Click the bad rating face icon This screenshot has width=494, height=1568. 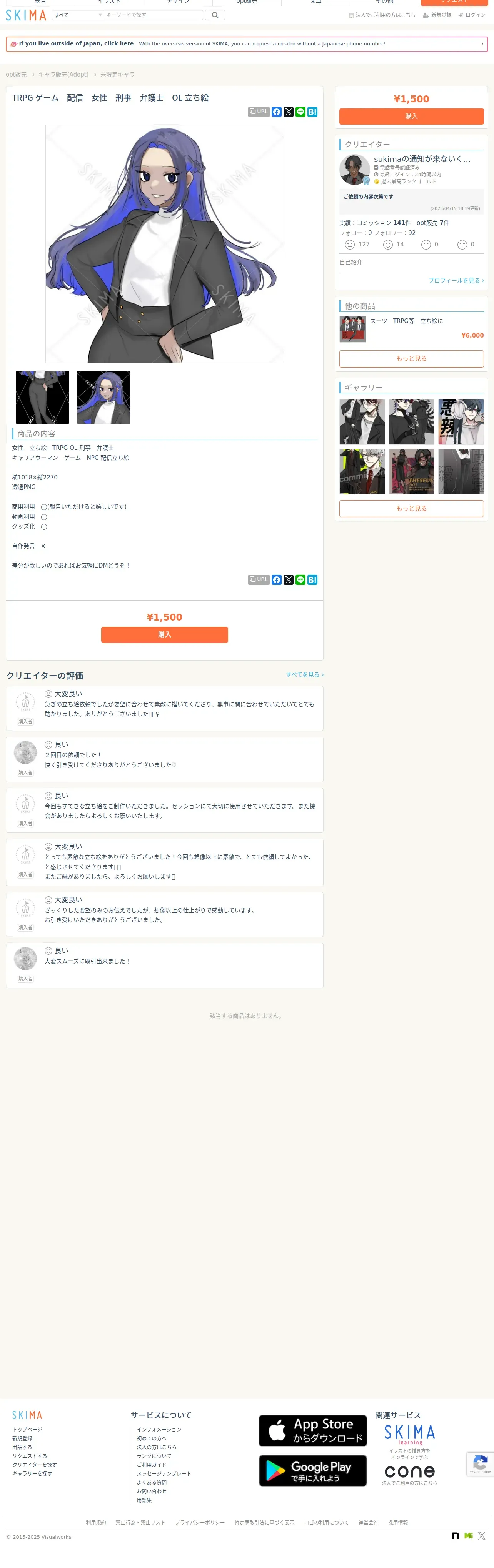pos(462,245)
